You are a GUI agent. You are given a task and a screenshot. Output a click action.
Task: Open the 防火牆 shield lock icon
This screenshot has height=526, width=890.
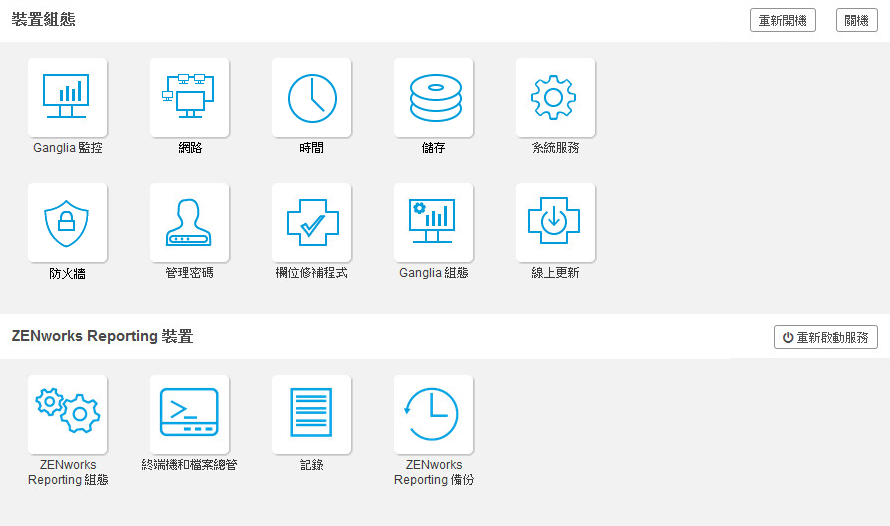pos(68,222)
